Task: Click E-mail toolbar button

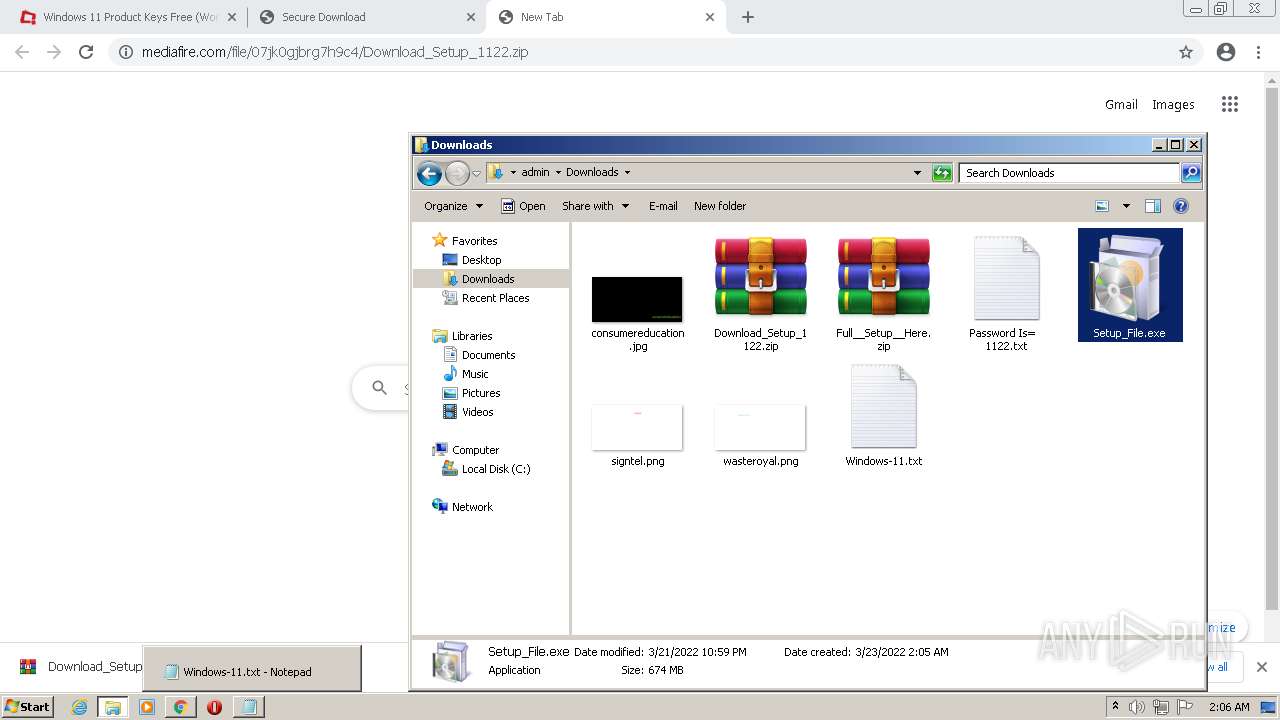Action: (663, 206)
